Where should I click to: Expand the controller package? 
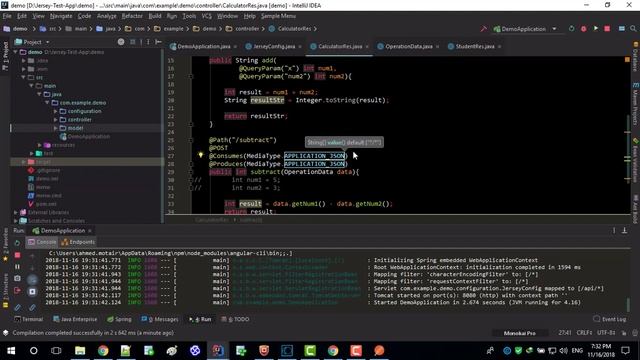click(56, 120)
